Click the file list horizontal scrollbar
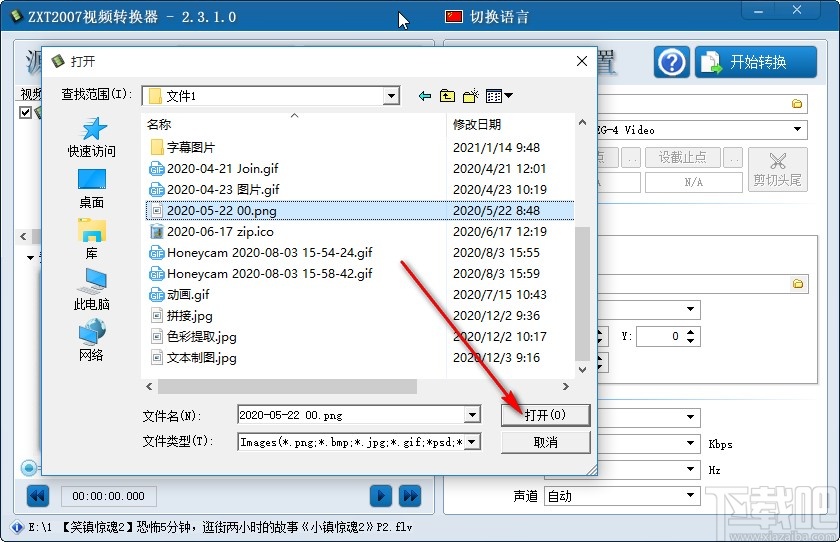 (x=287, y=386)
